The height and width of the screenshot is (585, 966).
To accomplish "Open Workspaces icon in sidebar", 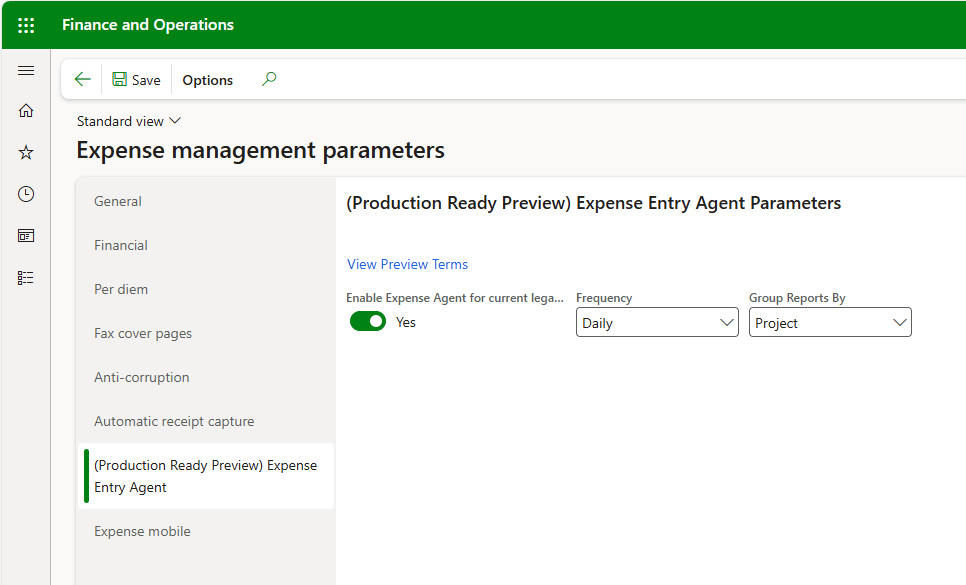I will click(x=26, y=236).
